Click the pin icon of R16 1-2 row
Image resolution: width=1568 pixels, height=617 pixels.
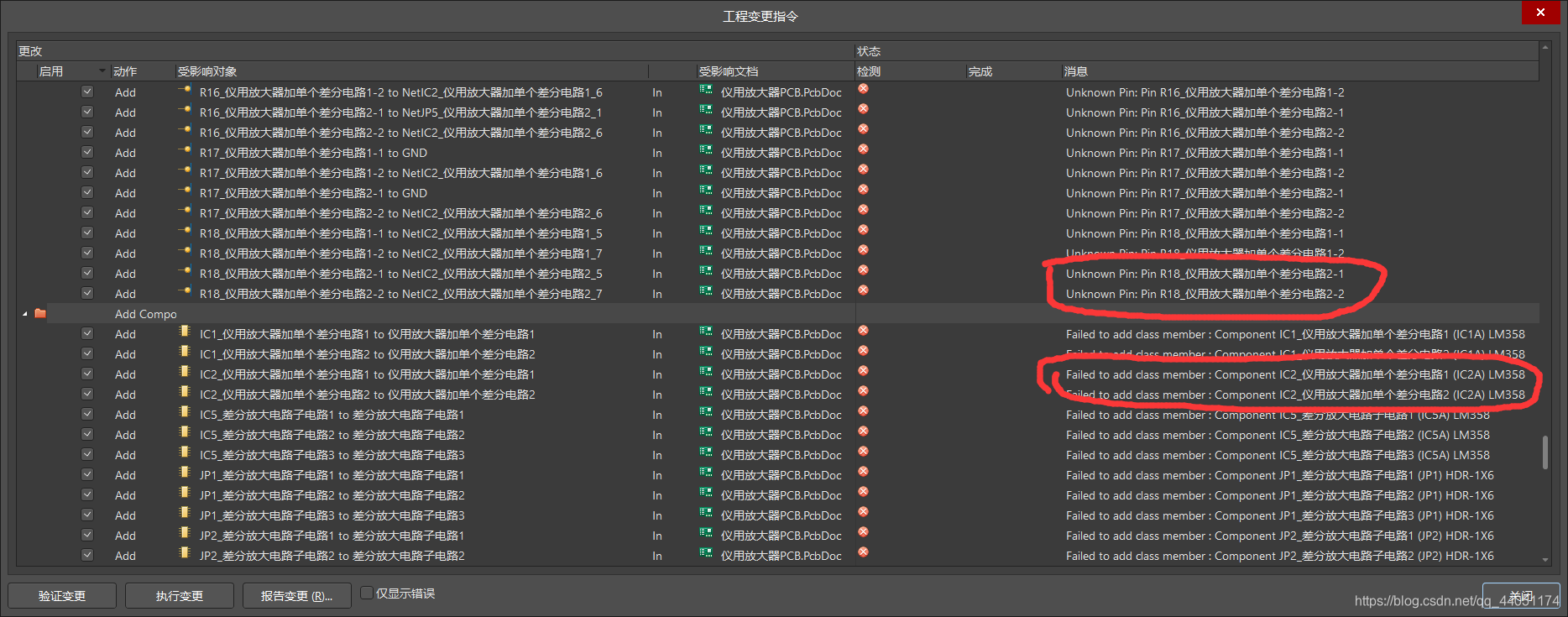coord(185,90)
